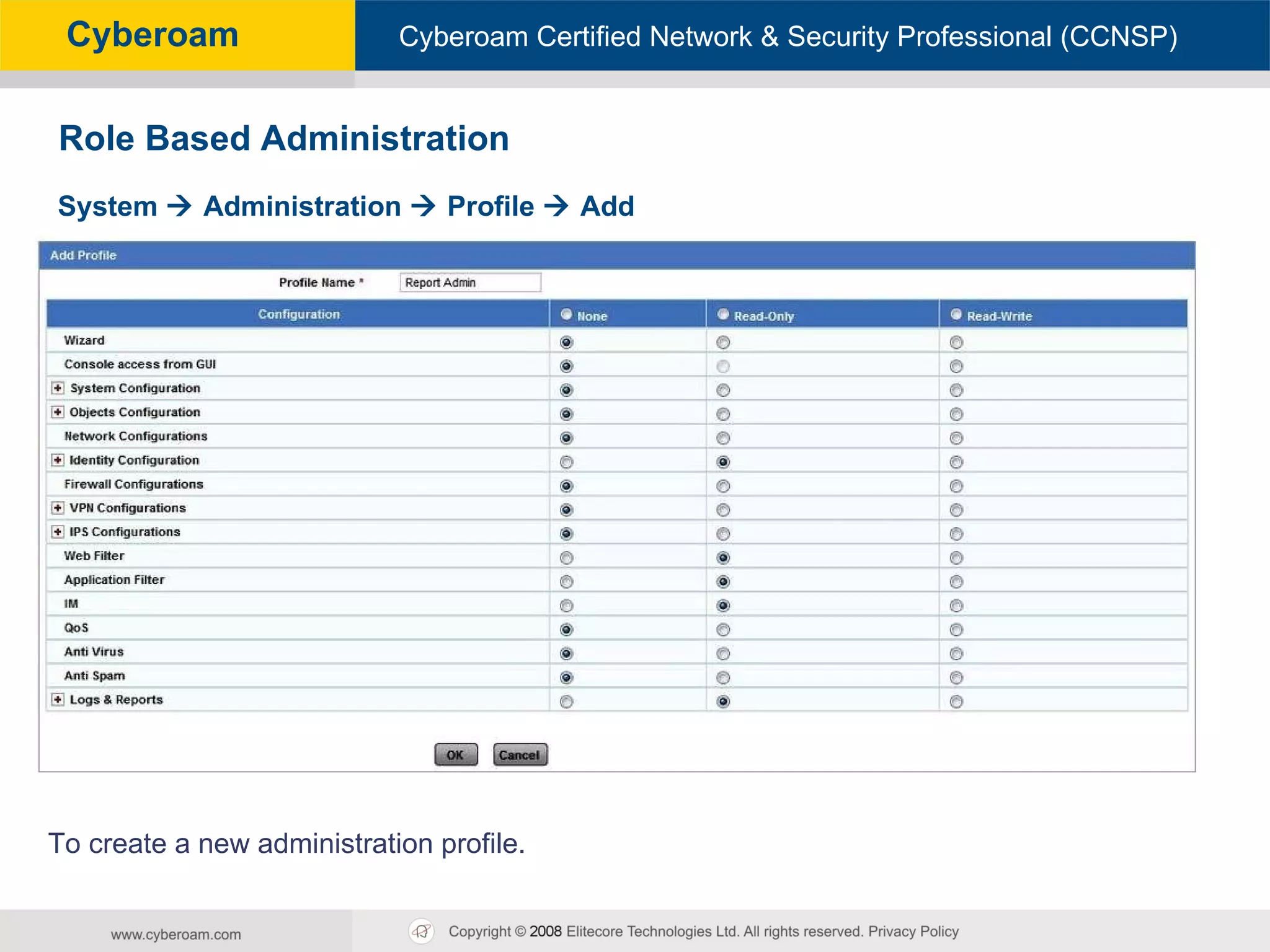Click the 'Web Filter' row label
This screenshot has height=952, width=1270.
click(94, 556)
